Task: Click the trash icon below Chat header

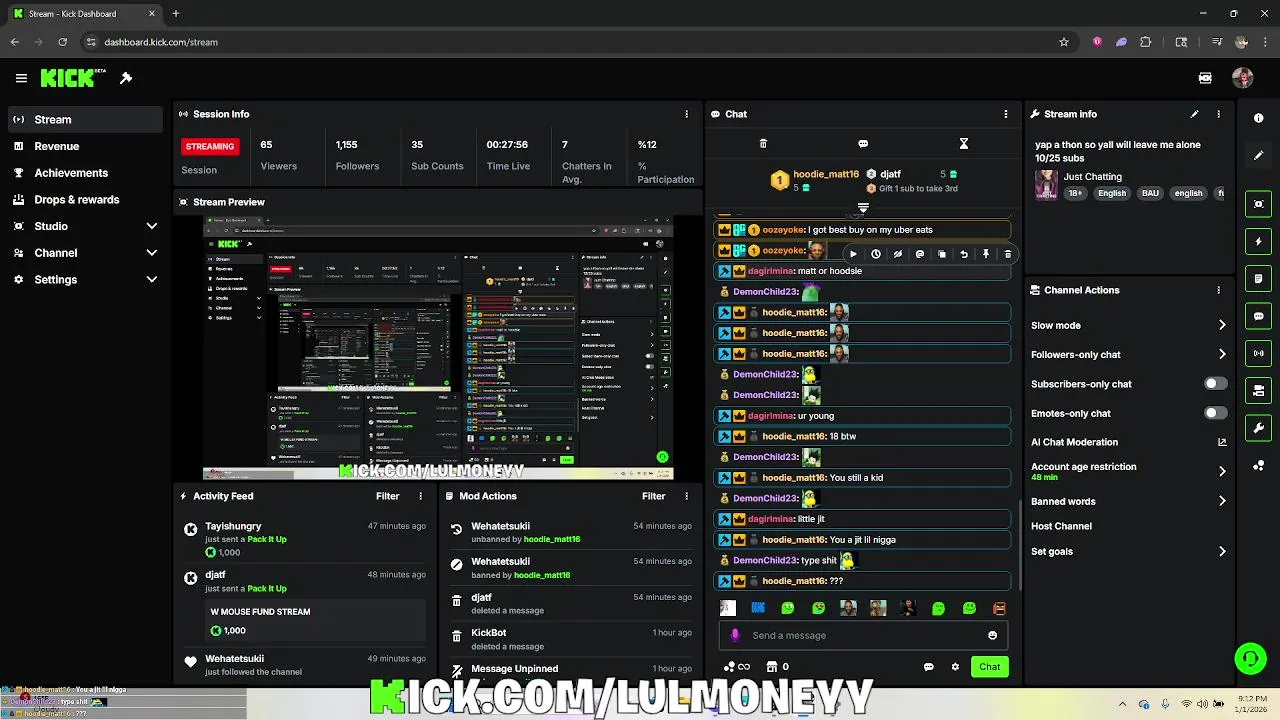Action: [763, 144]
